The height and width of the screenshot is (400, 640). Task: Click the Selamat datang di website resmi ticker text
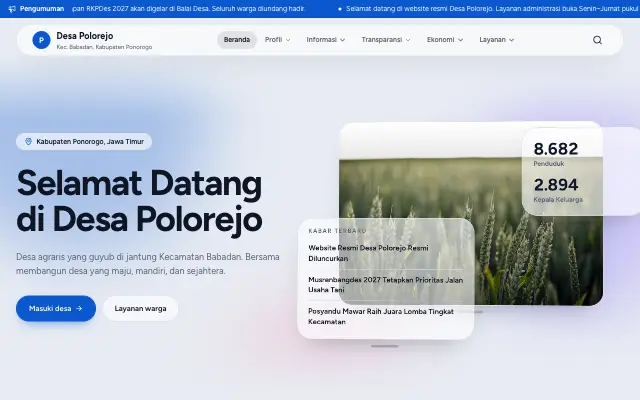(x=493, y=9)
